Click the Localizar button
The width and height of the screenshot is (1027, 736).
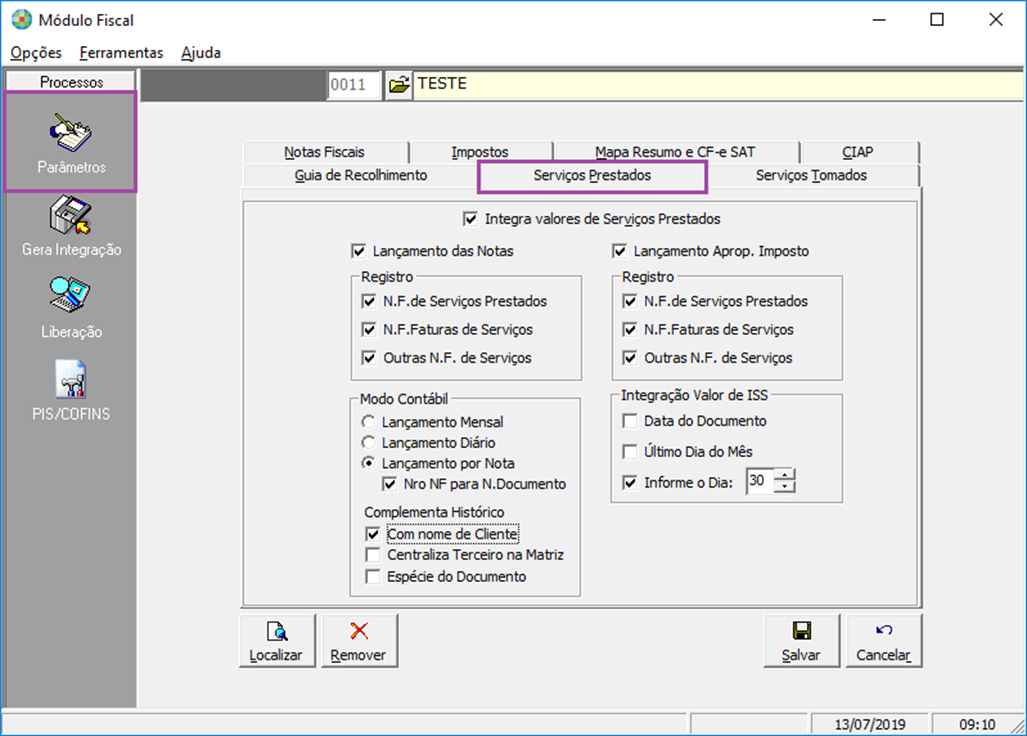pos(277,641)
